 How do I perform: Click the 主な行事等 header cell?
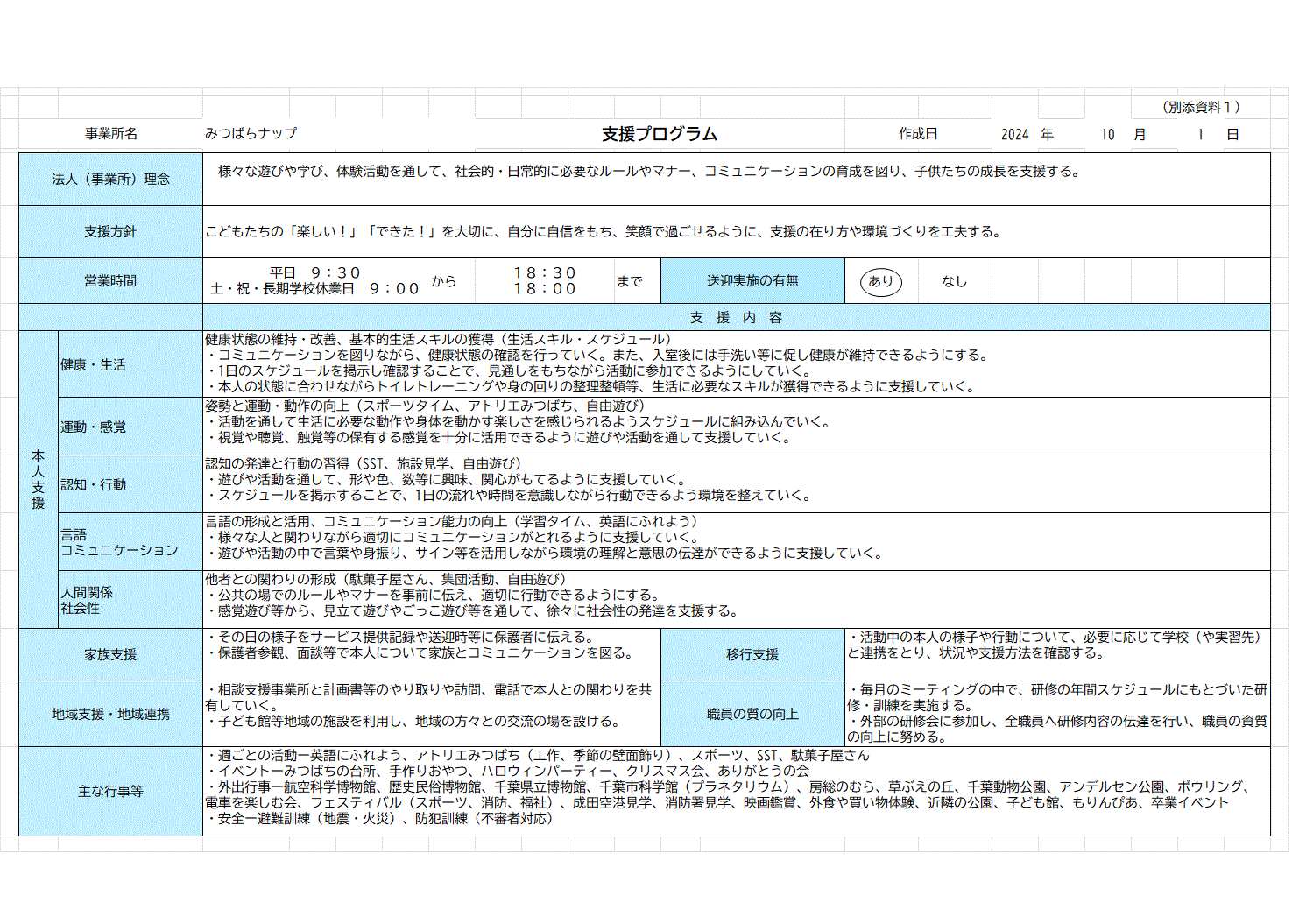pyautogui.click(x=110, y=792)
